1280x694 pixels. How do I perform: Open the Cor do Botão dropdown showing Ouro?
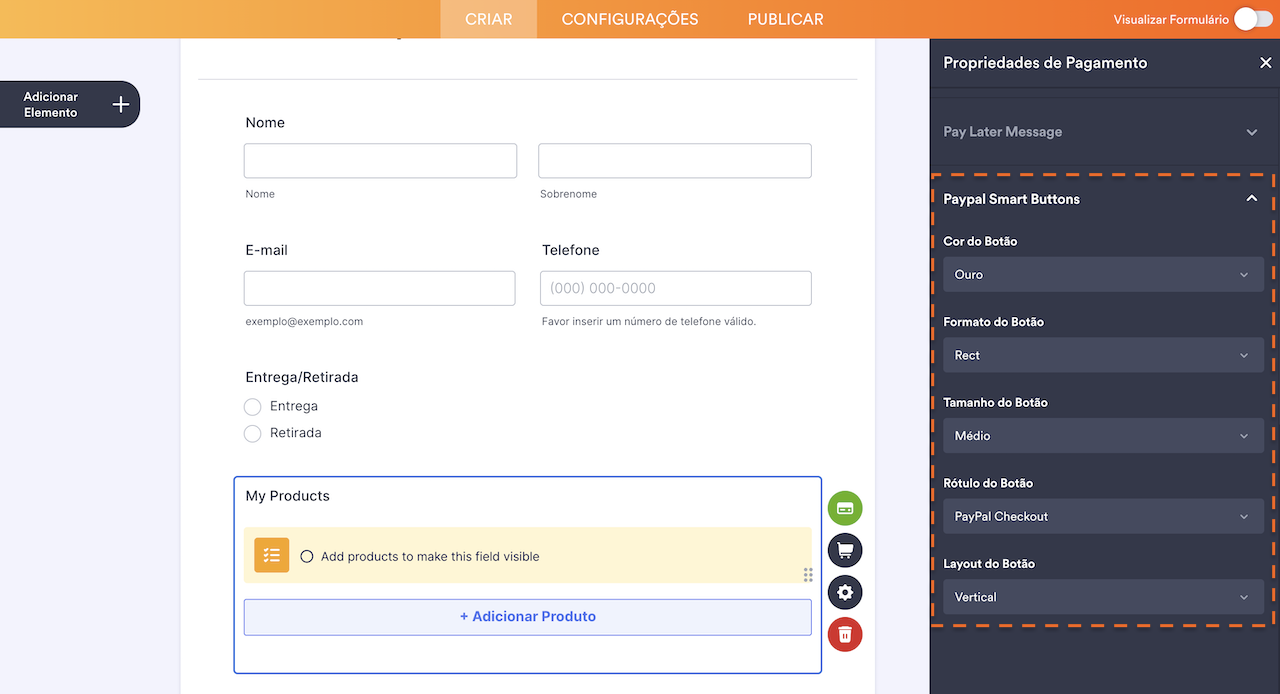click(x=1102, y=274)
